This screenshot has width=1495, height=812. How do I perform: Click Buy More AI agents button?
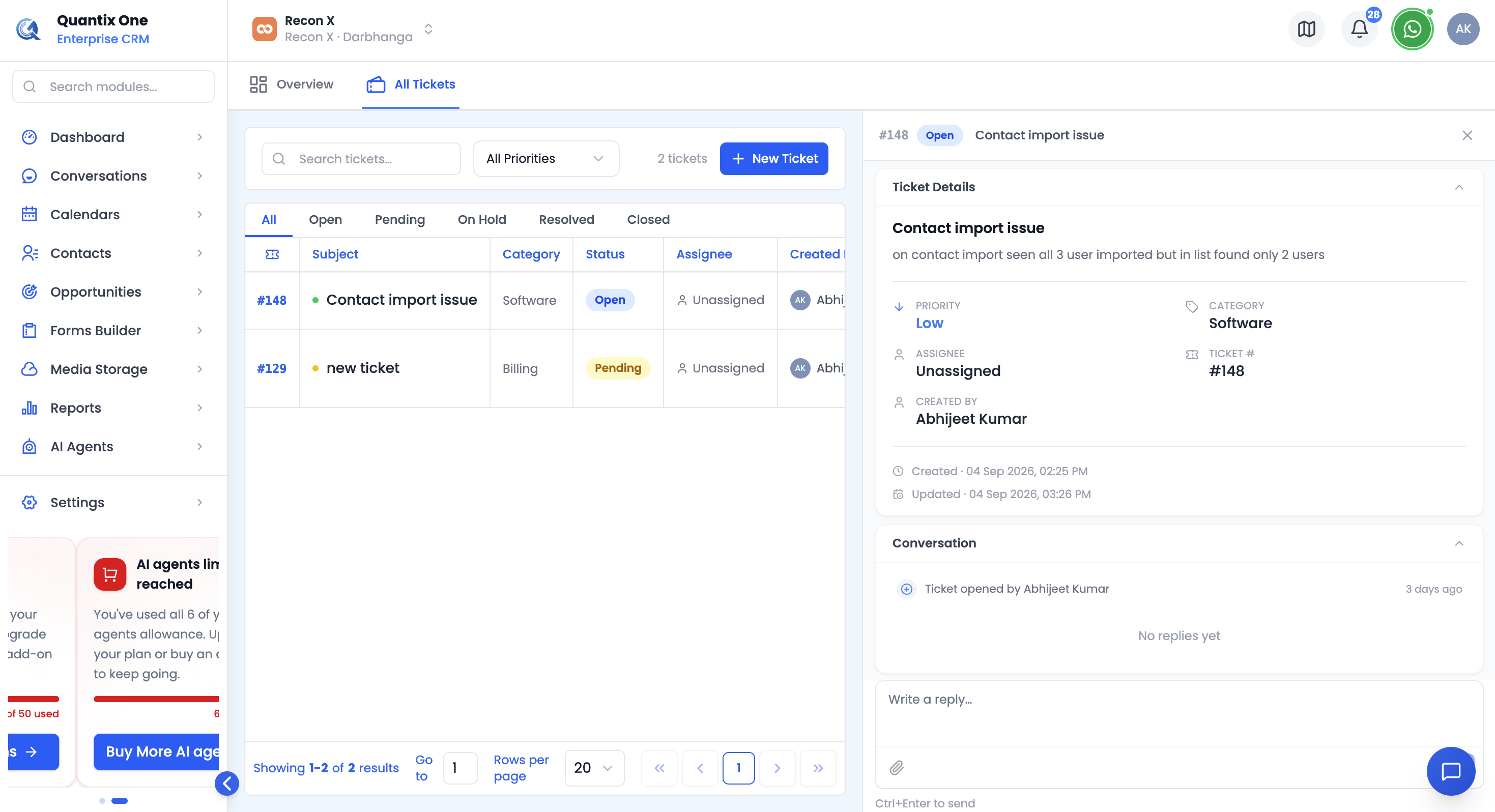click(x=157, y=751)
